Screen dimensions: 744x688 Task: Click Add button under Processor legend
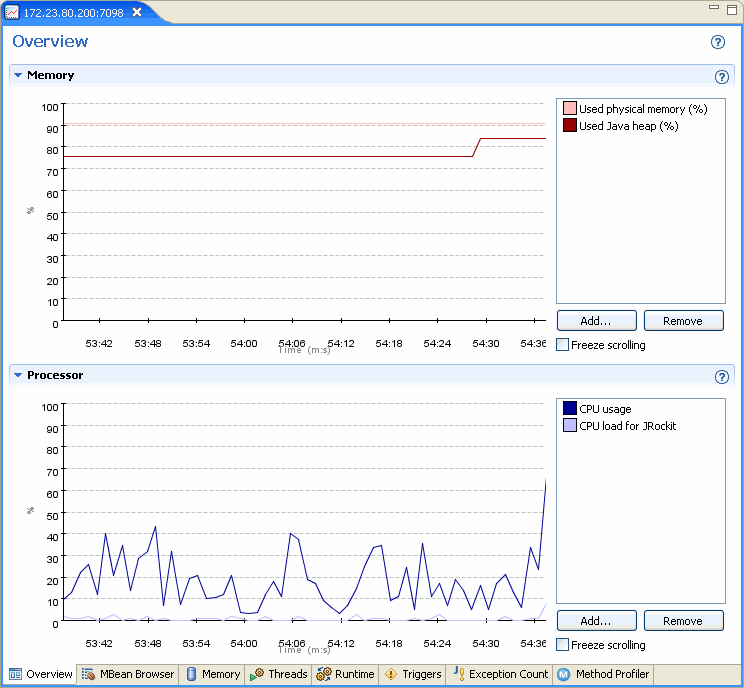(596, 621)
